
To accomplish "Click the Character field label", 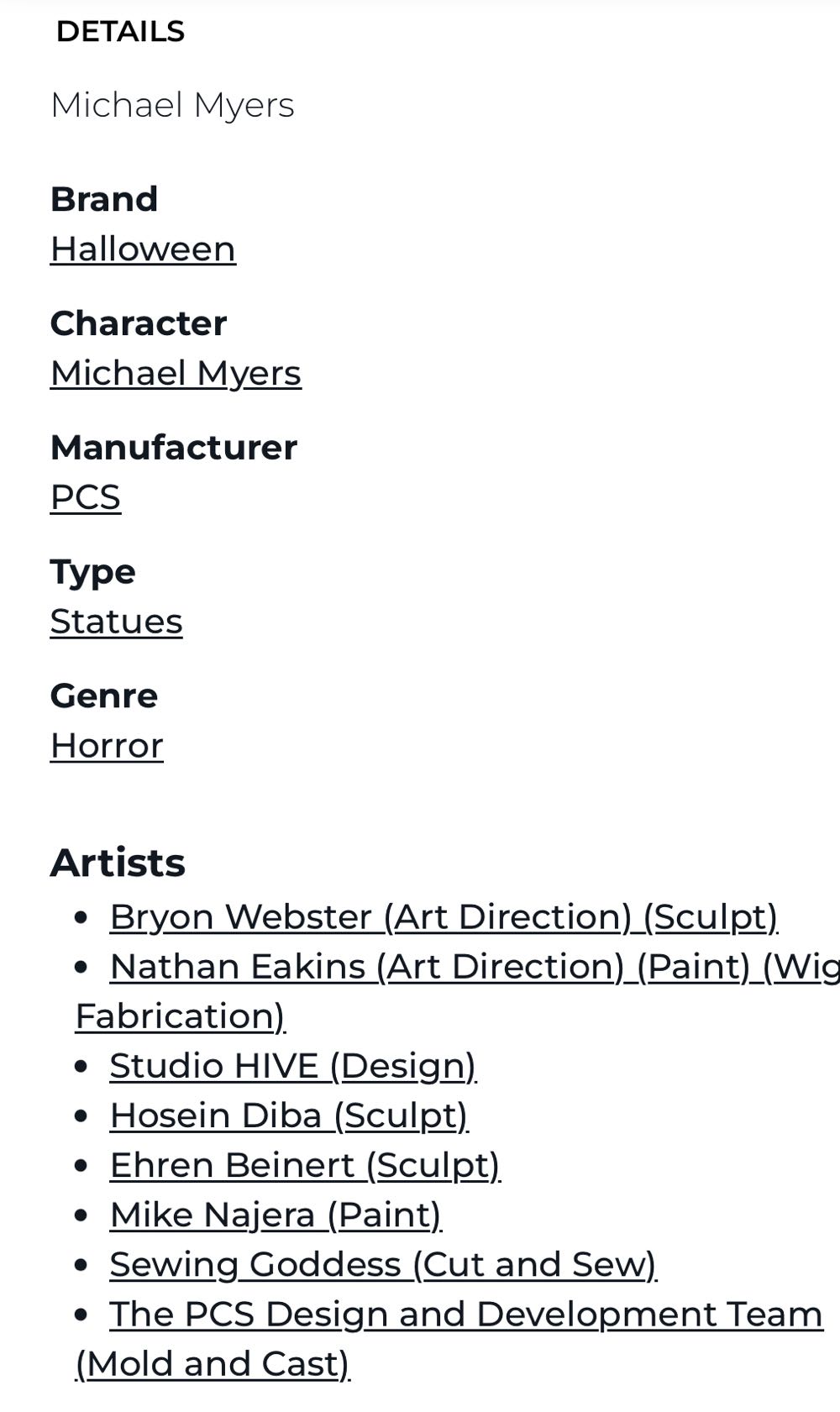I will click(139, 324).
